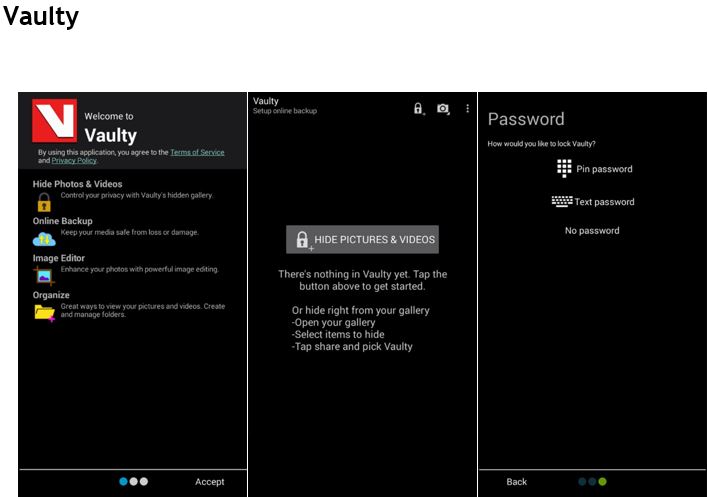Tap the green page indicator dot on Password screen
This screenshot has width=708, height=497.
602,482
